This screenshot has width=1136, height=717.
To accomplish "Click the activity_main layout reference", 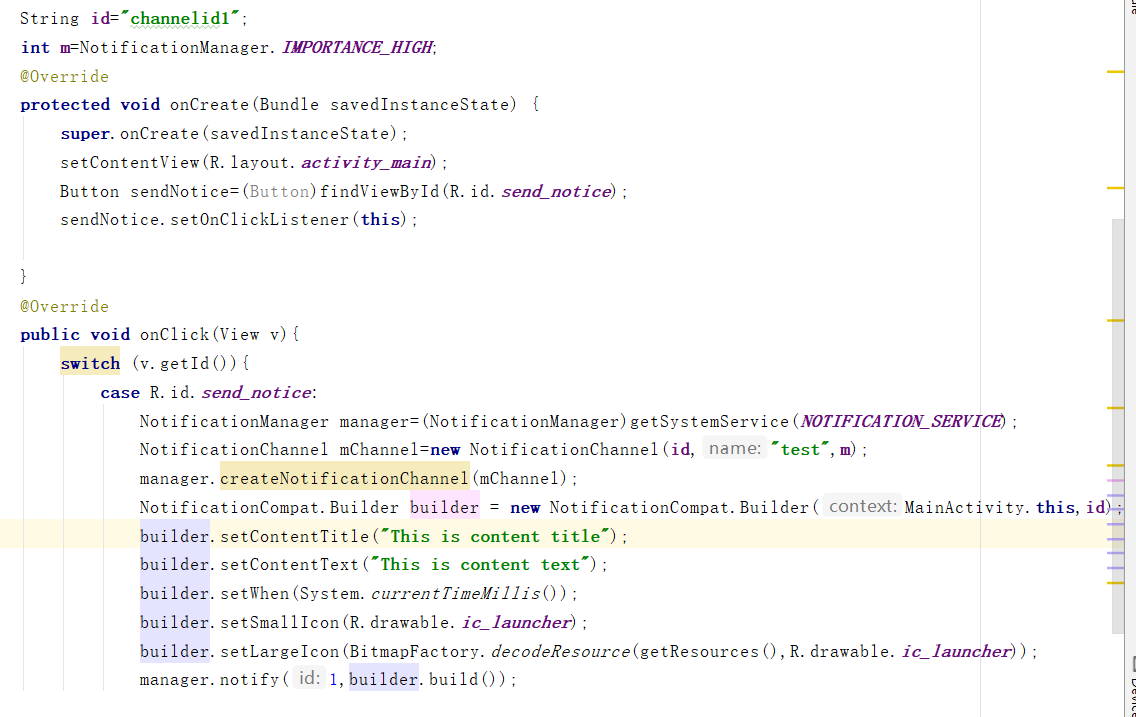I will [367, 162].
